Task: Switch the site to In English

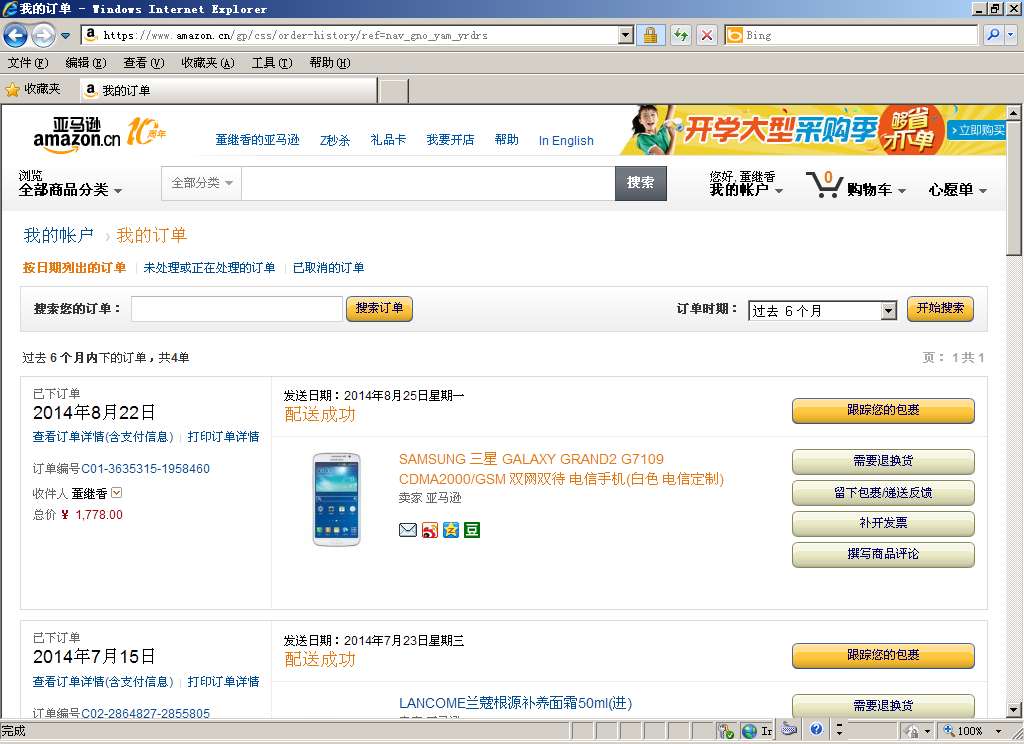Action: pyautogui.click(x=566, y=140)
